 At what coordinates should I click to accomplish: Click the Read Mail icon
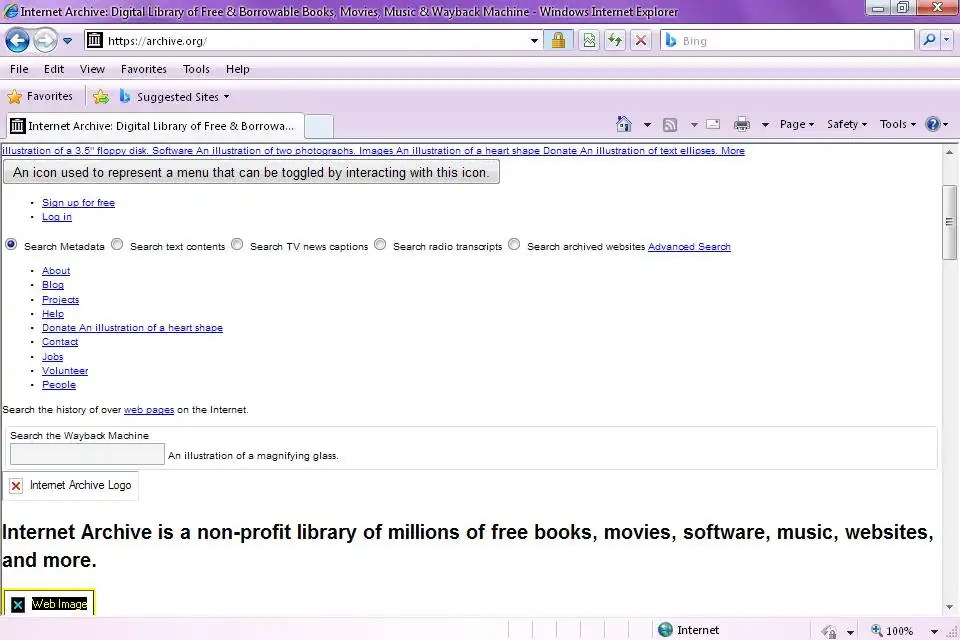pos(713,124)
